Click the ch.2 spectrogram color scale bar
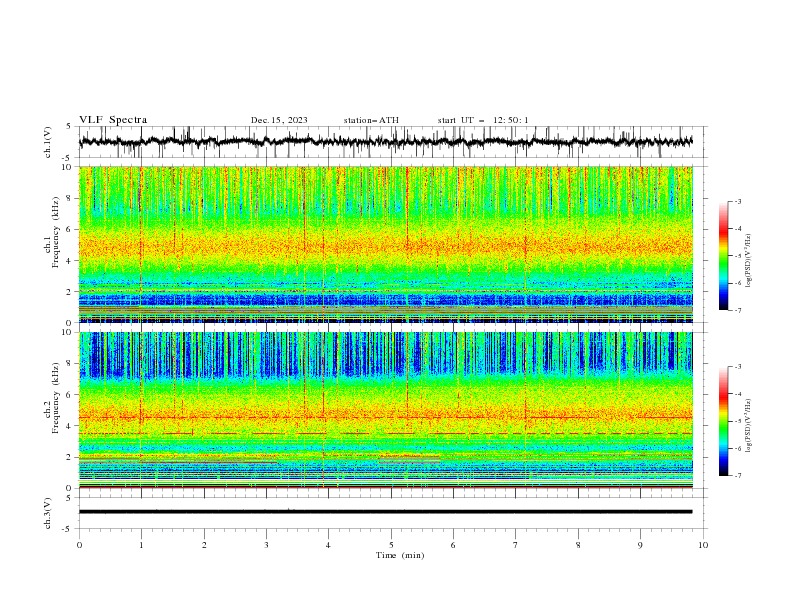792x612 pixels. (x=723, y=421)
